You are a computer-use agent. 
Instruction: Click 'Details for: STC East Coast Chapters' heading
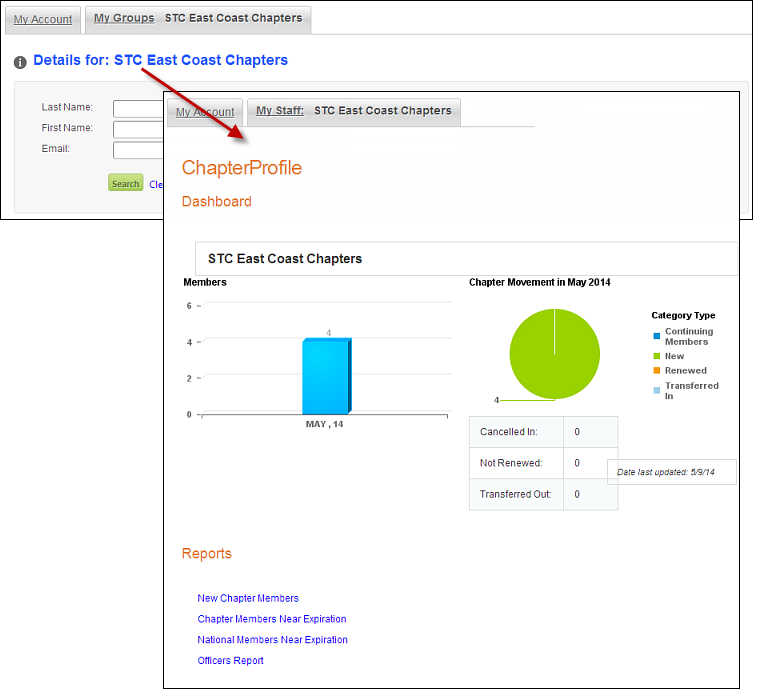[160, 60]
